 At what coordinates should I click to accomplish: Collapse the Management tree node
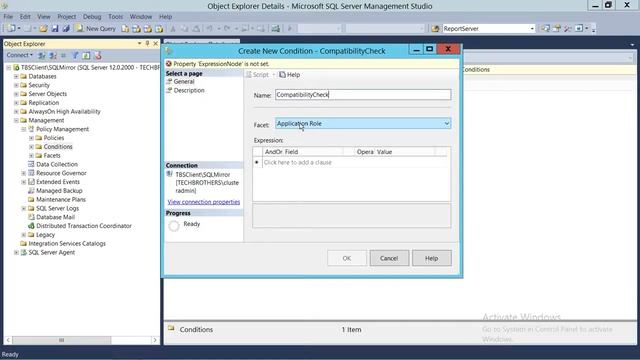tap(16, 120)
